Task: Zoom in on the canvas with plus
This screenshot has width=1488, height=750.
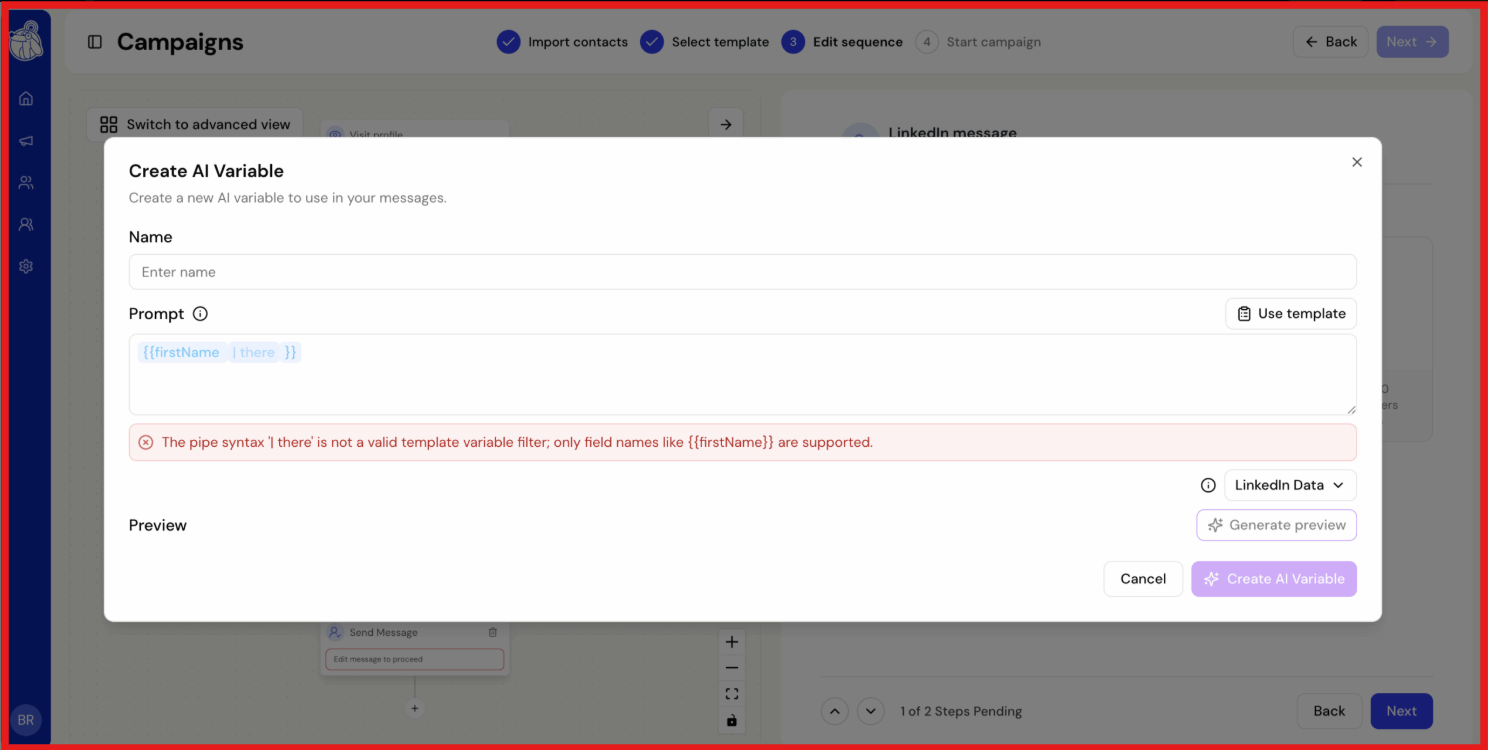Action: [x=732, y=642]
